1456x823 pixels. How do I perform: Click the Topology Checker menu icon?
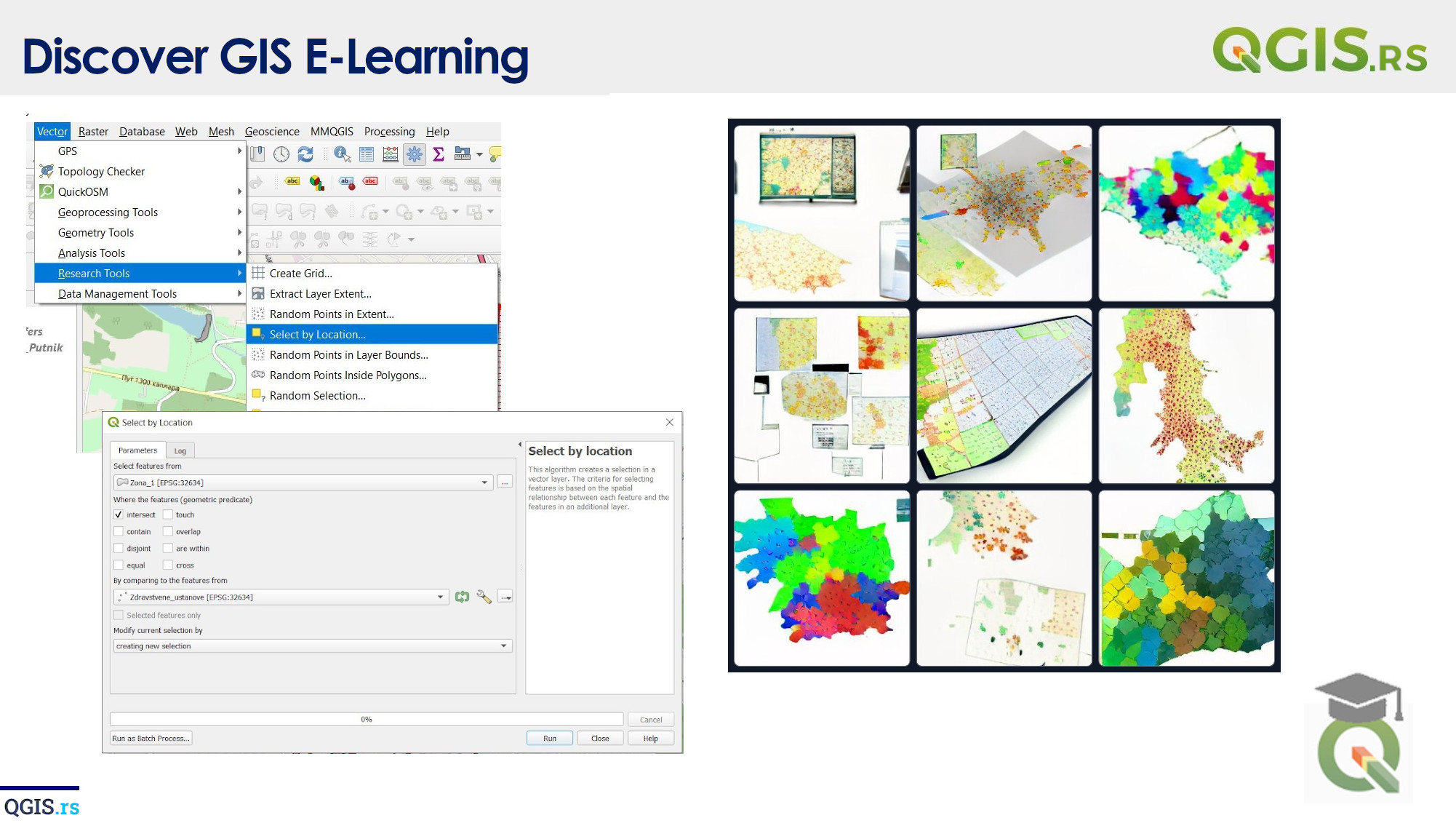[47, 171]
